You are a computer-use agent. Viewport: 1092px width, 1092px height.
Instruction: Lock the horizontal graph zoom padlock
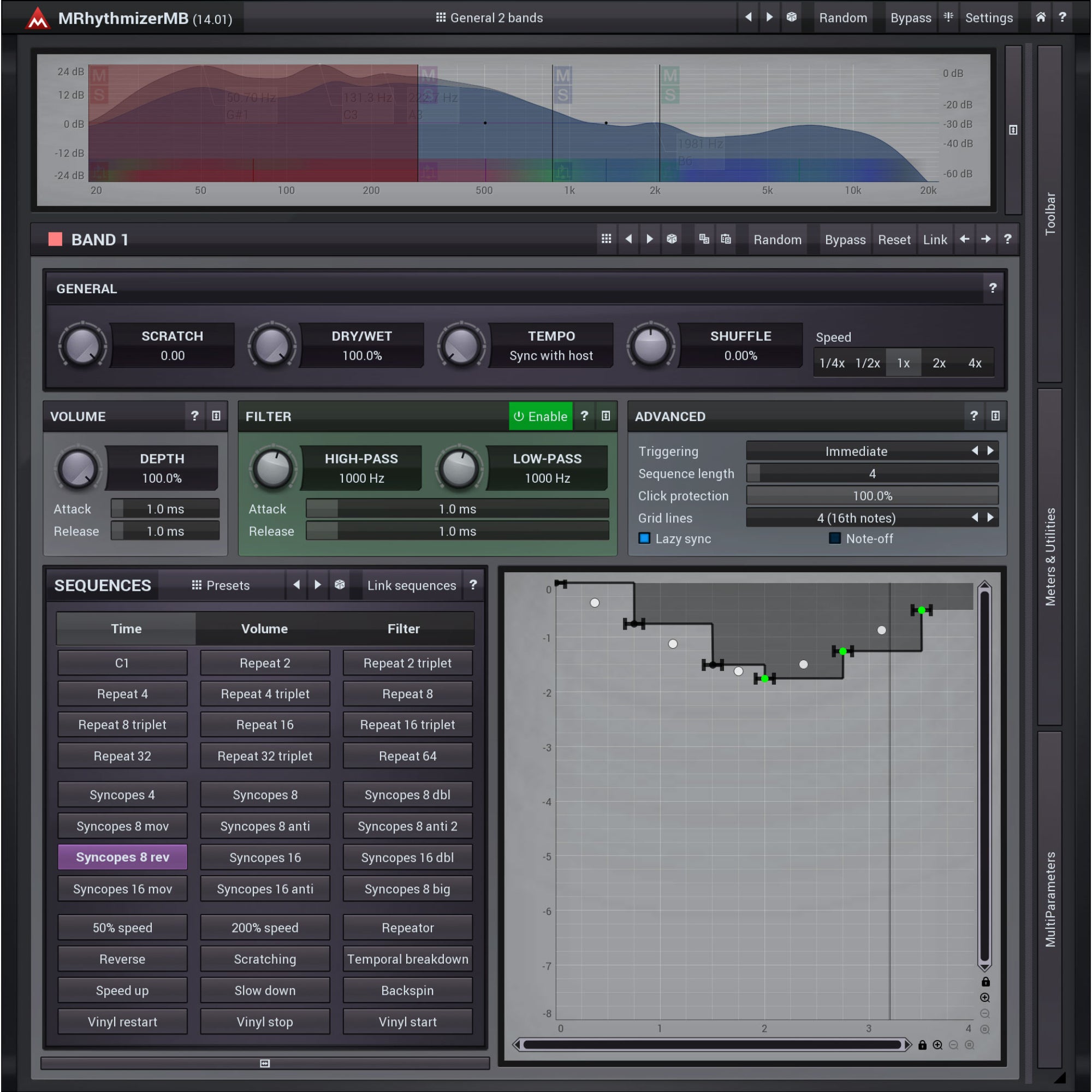tap(922, 1045)
